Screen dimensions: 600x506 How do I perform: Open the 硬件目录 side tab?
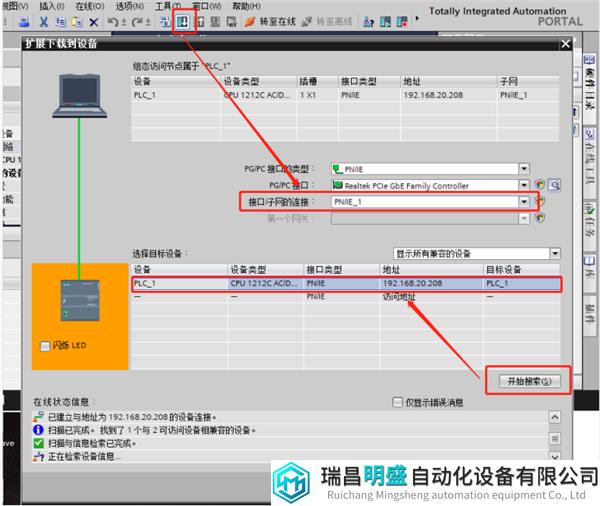[x=590, y=87]
